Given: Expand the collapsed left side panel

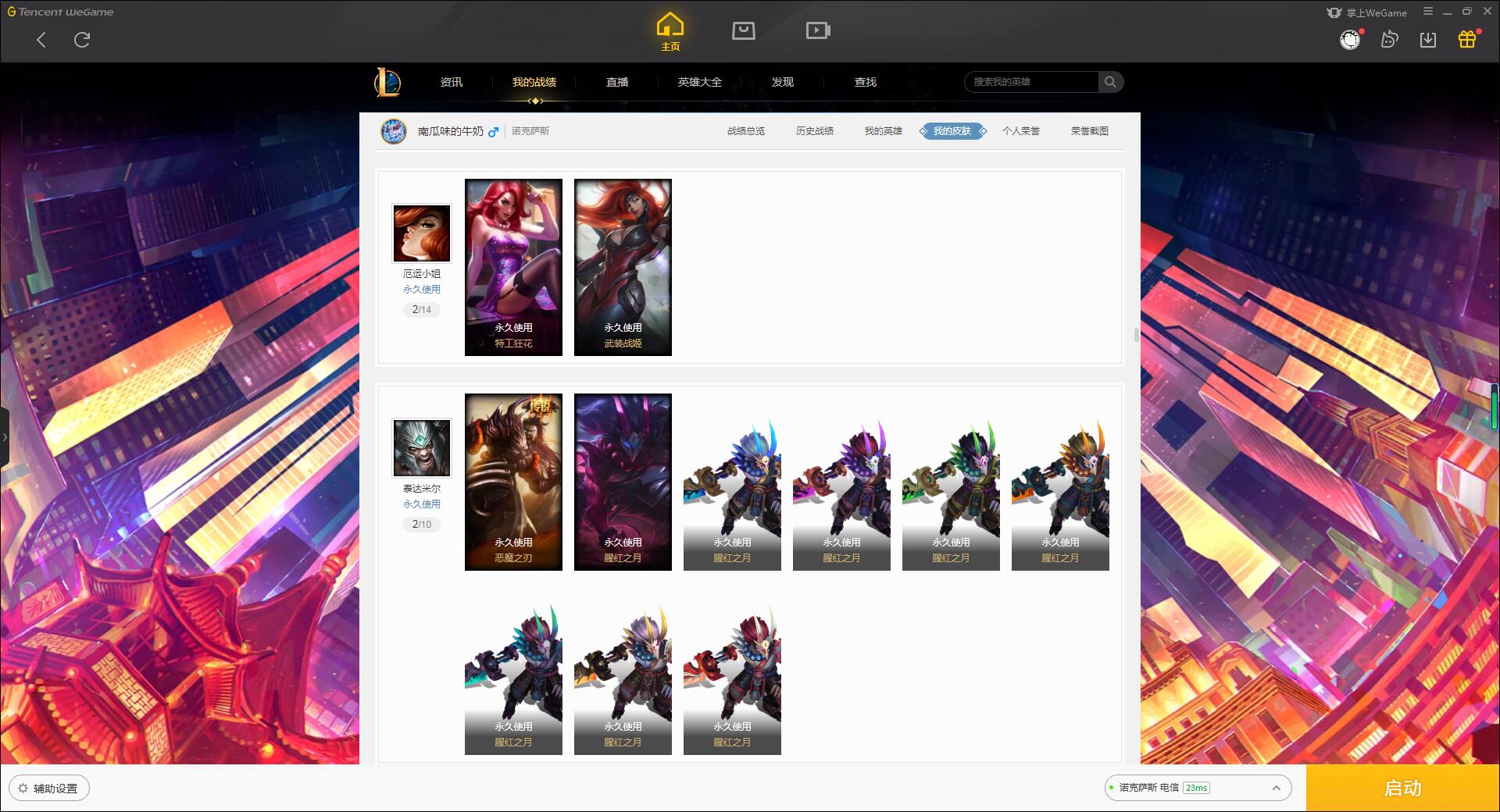Looking at the screenshot, I should 5,437.
